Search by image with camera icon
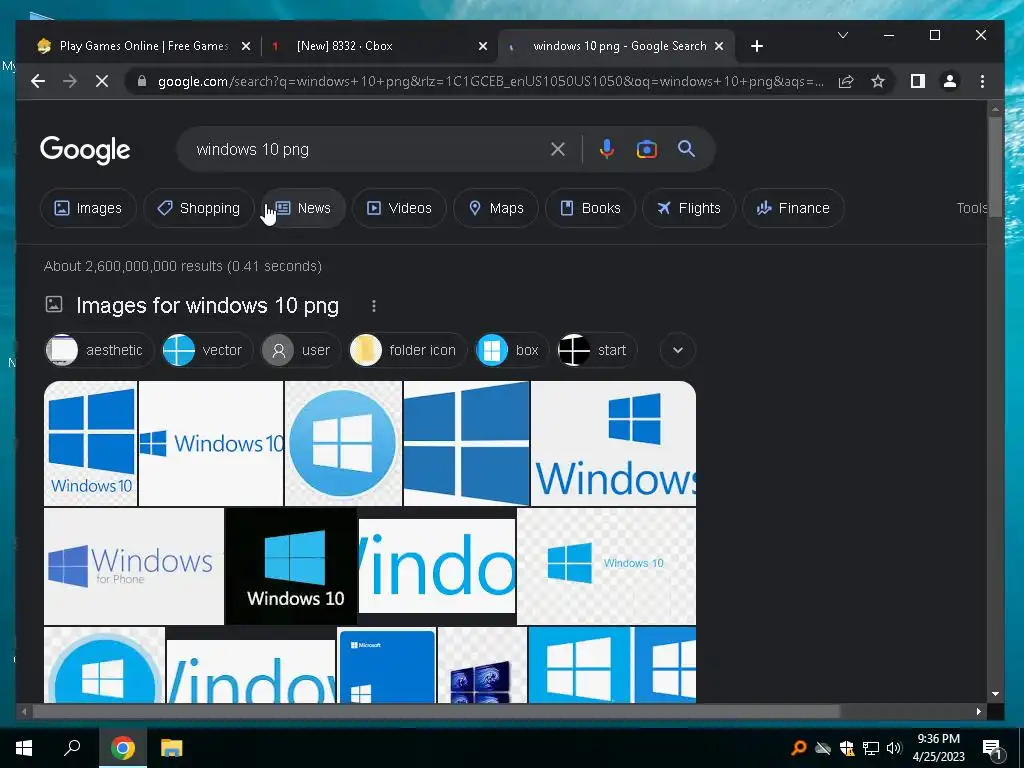1024x768 pixels. tap(647, 149)
